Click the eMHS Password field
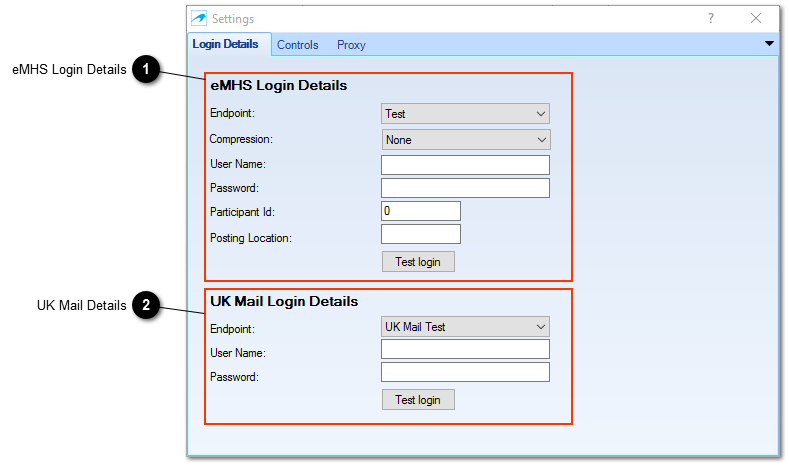 click(465, 188)
